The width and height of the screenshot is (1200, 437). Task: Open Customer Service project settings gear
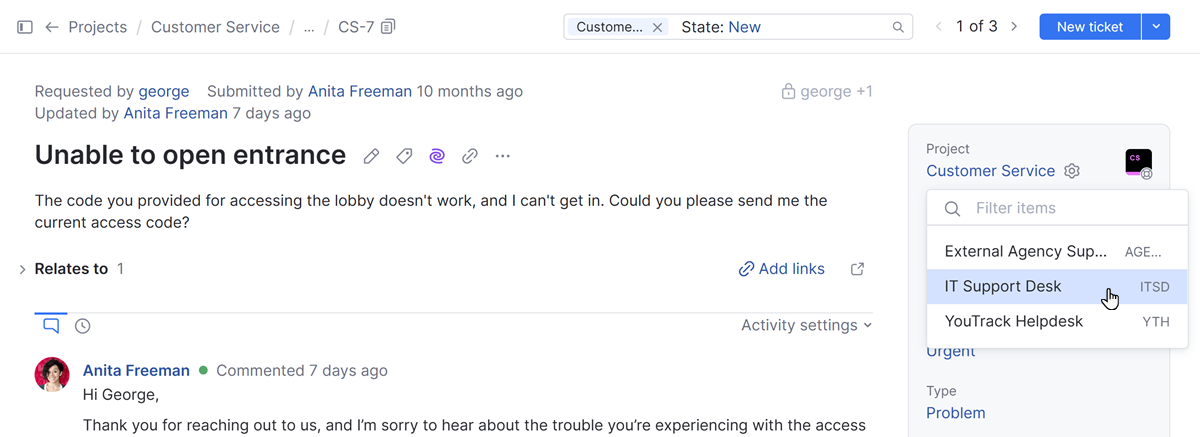[x=1072, y=171]
